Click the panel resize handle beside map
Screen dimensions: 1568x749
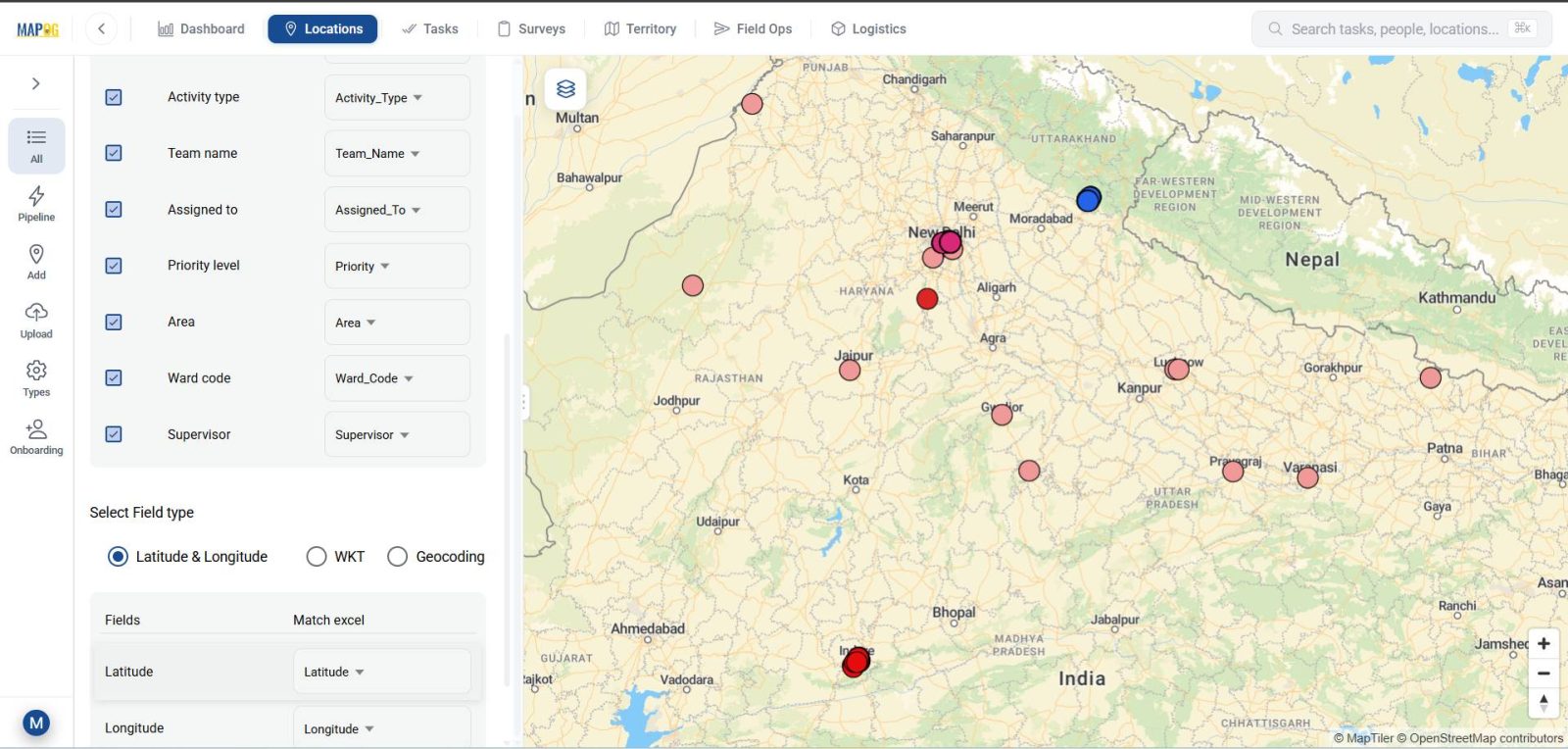[523, 401]
